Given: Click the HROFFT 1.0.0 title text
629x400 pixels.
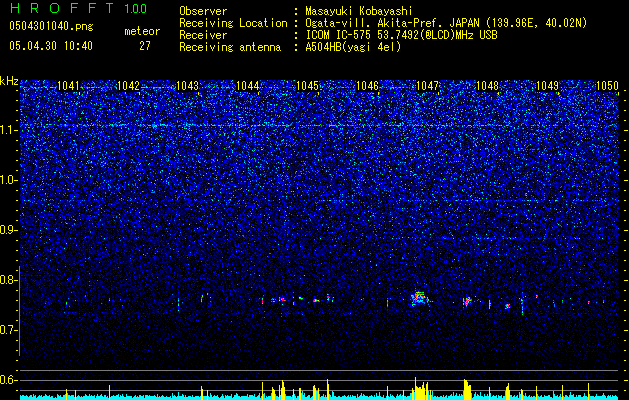Looking at the screenshot, I should point(79,8).
